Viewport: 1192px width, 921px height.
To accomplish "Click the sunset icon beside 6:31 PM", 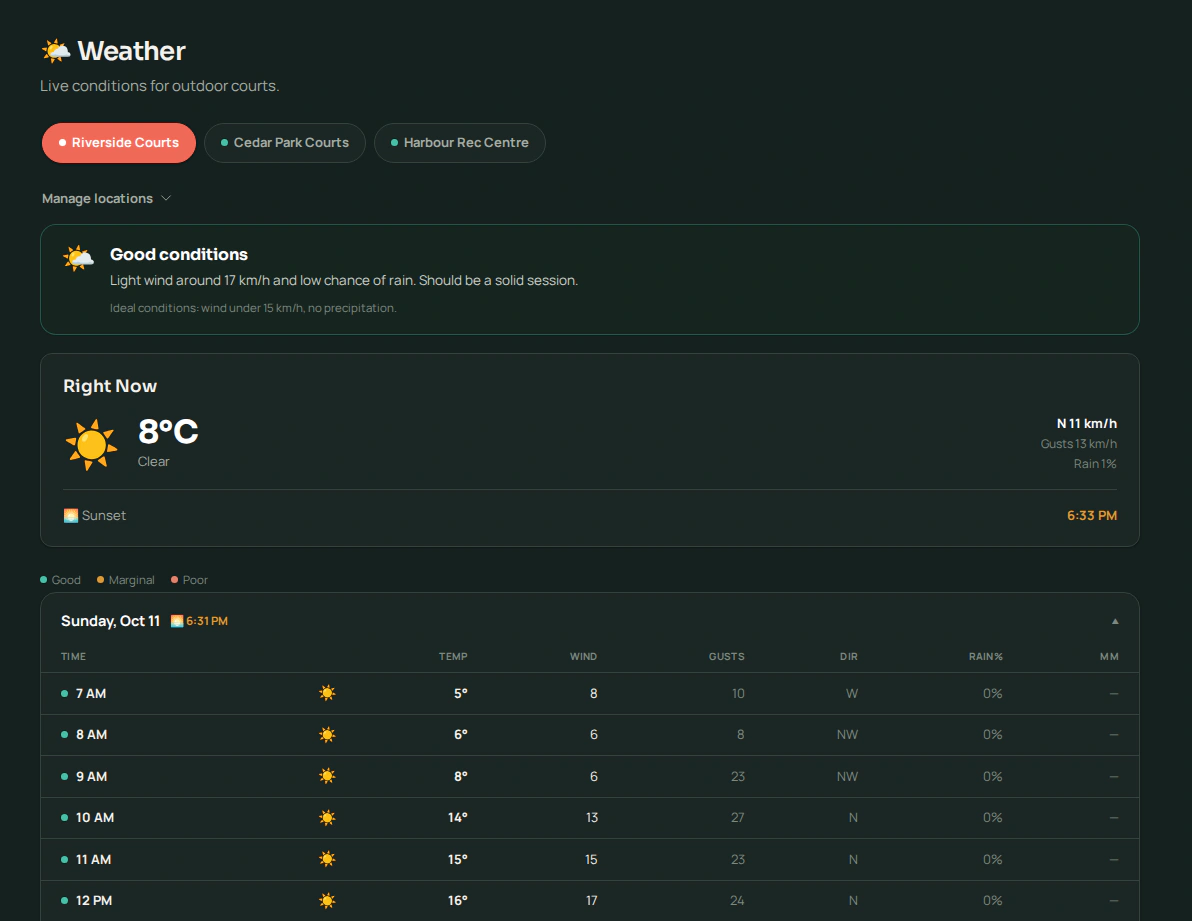I will (x=177, y=621).
